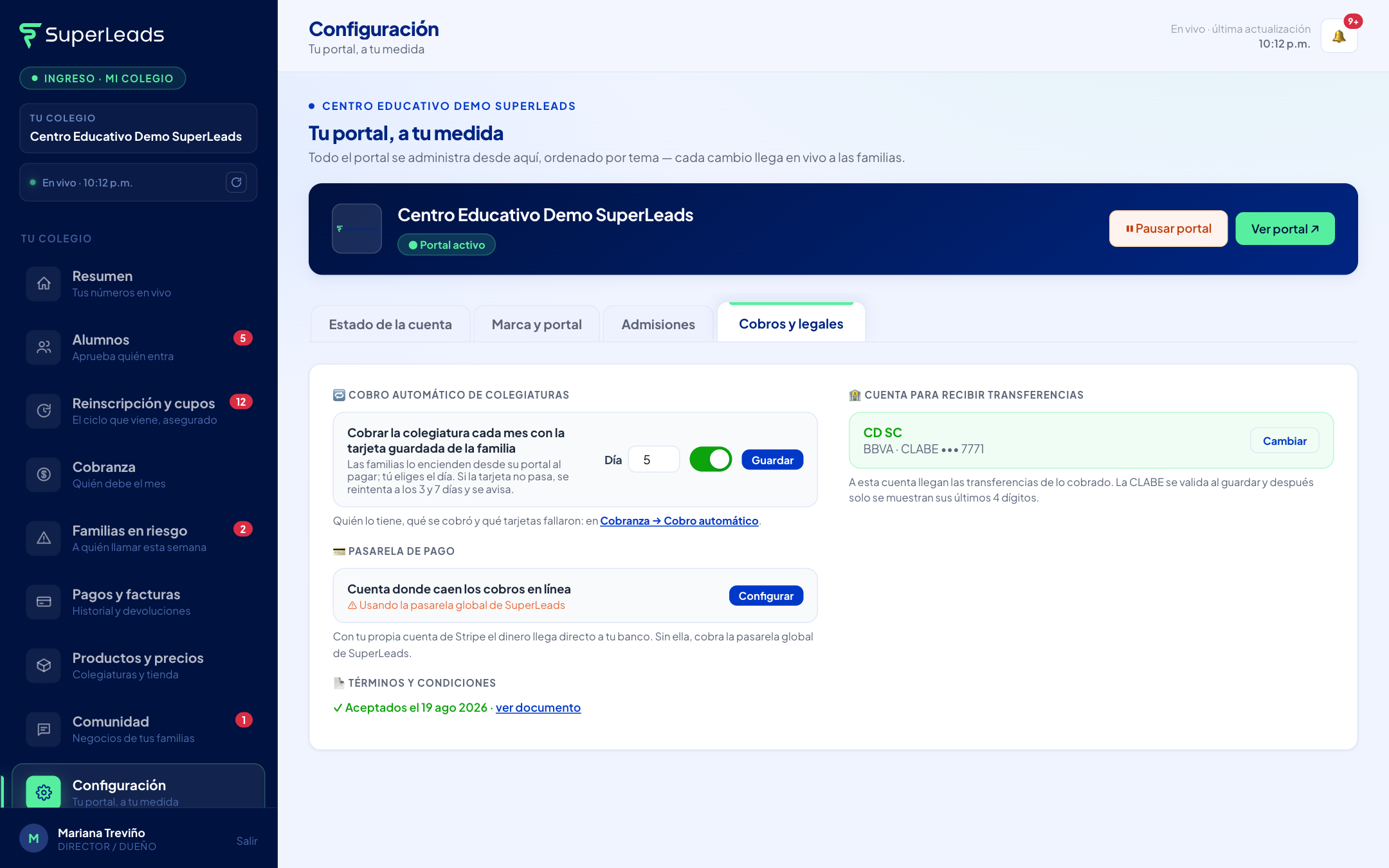Click the Productos y precios box icon
1389x868 pixels.
pyautogui.click(x=44, y=665)
